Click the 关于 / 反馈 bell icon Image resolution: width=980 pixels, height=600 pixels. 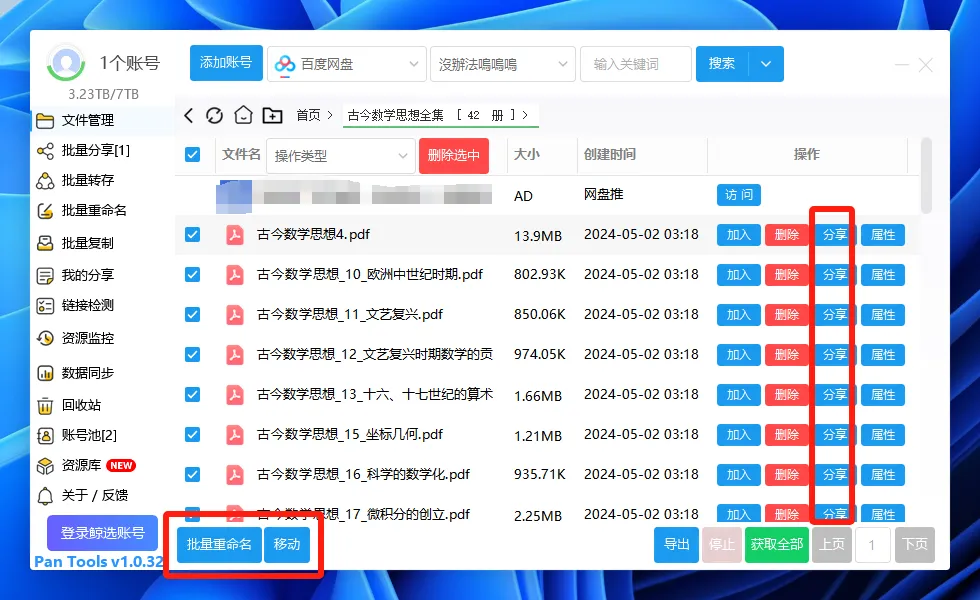[x=45, y=496]
